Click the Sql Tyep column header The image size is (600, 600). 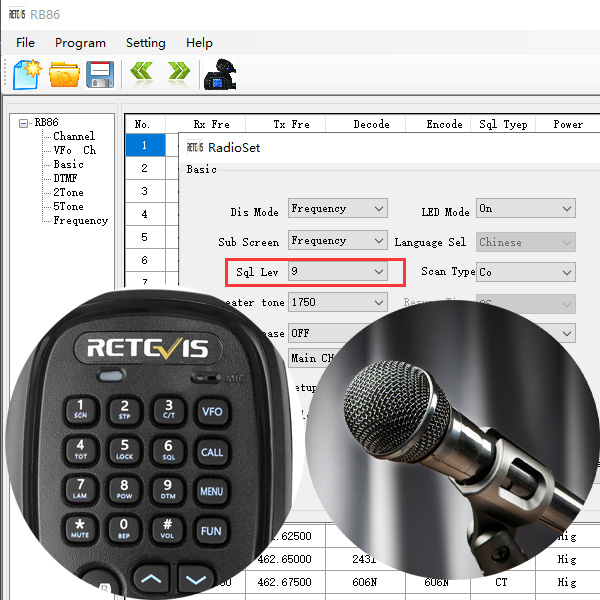click(503, 124)
